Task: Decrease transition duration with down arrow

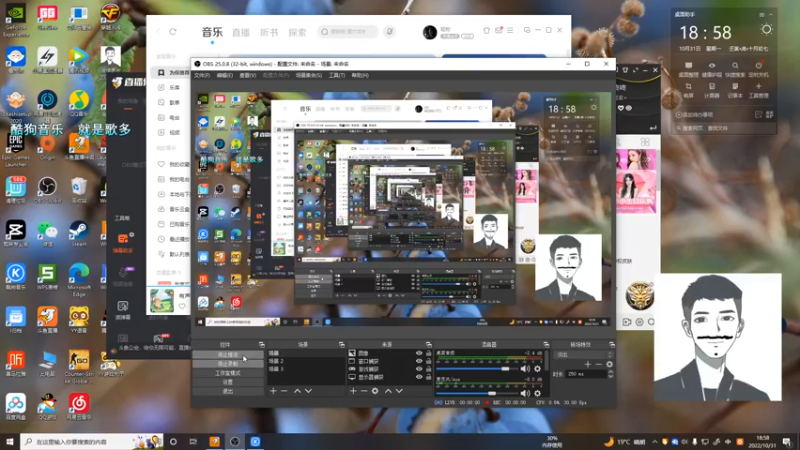Action: 610,376
